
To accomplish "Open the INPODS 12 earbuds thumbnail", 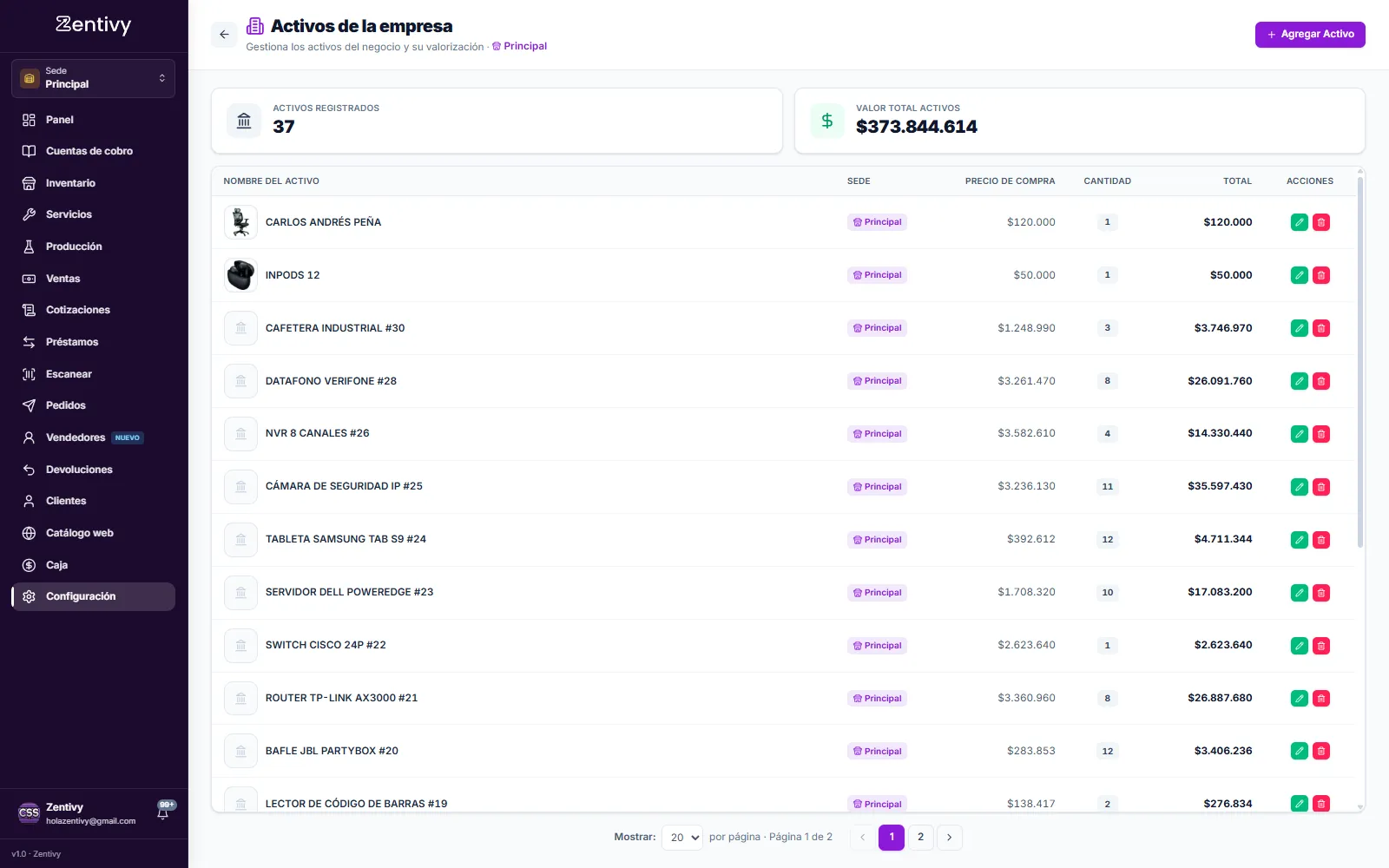I will point(240,275).
